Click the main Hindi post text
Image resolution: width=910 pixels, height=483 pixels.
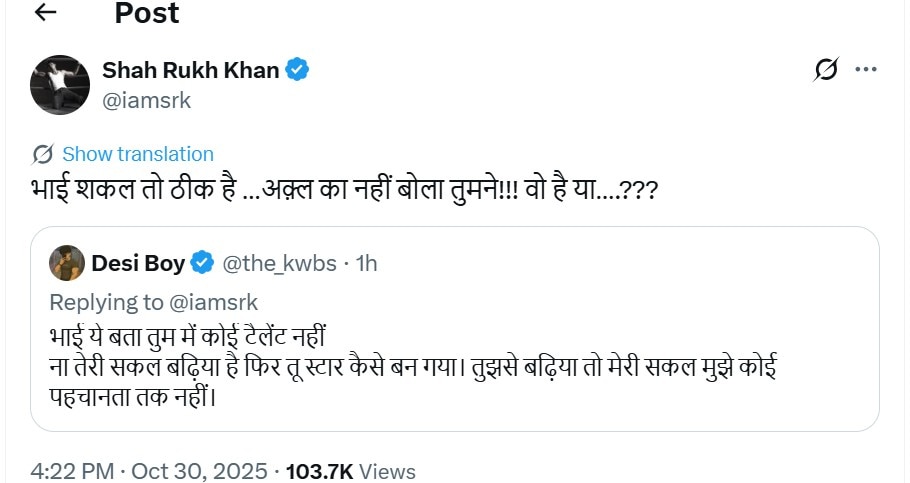tap(342, 189)
